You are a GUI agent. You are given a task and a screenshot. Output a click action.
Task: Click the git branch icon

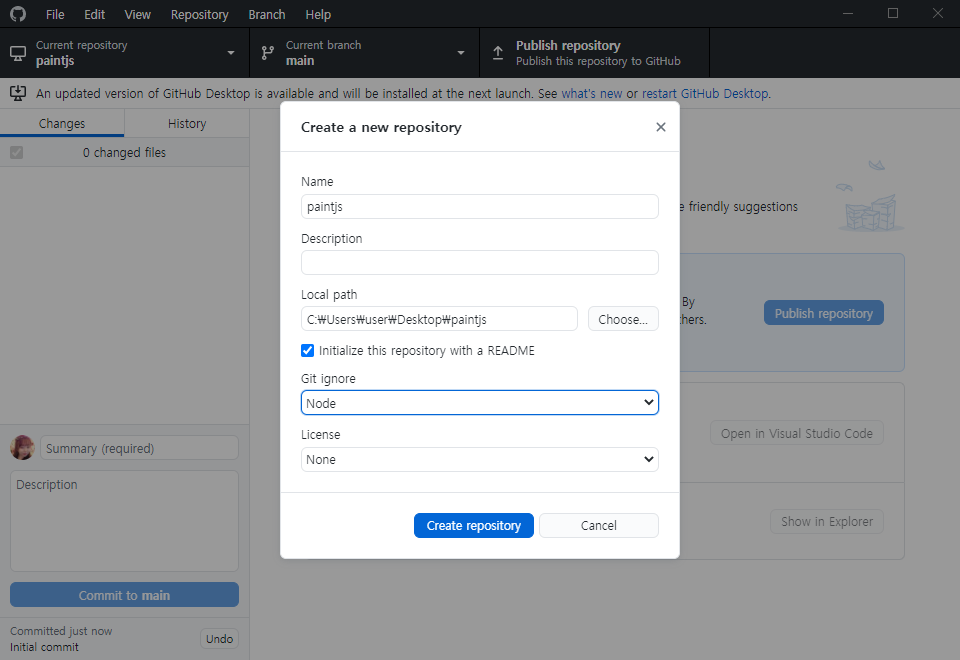click(268, 53)
